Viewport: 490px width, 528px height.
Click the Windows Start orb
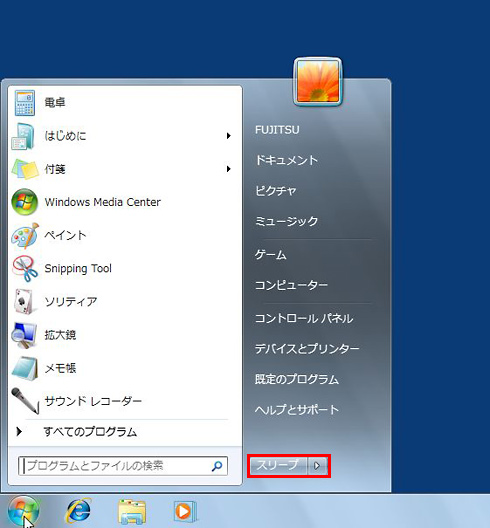23,512
